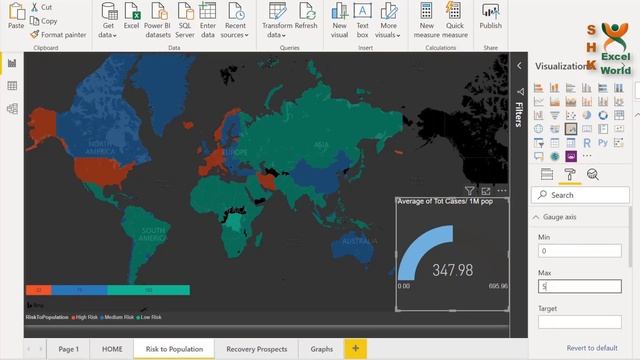Collapse the Gauge axis section
This screenshot has width=640, height=360.
pos(536,217)
